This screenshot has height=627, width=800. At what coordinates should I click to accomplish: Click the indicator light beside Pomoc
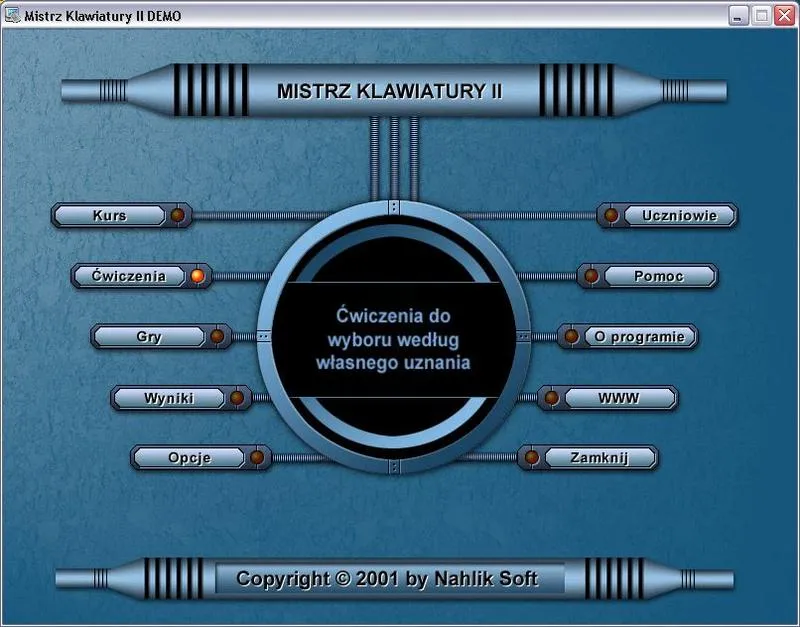591,276
